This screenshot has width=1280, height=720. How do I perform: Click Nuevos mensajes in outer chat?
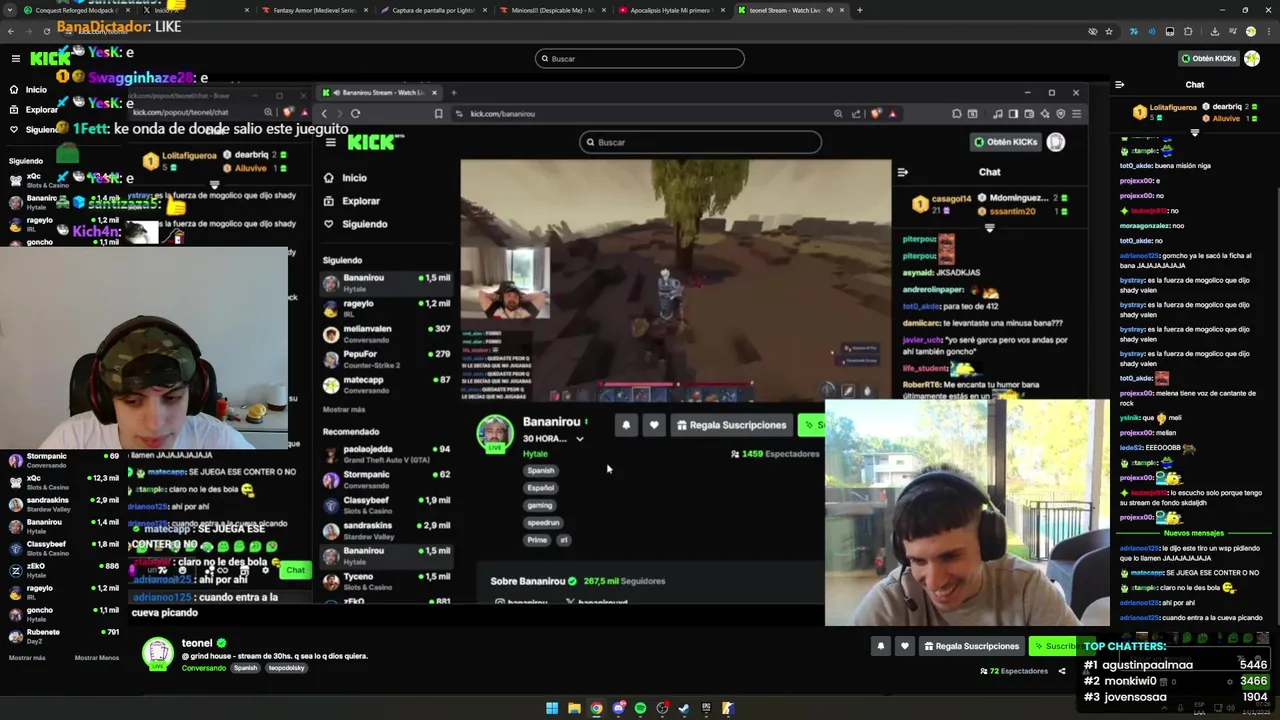tap(1194, 533)
